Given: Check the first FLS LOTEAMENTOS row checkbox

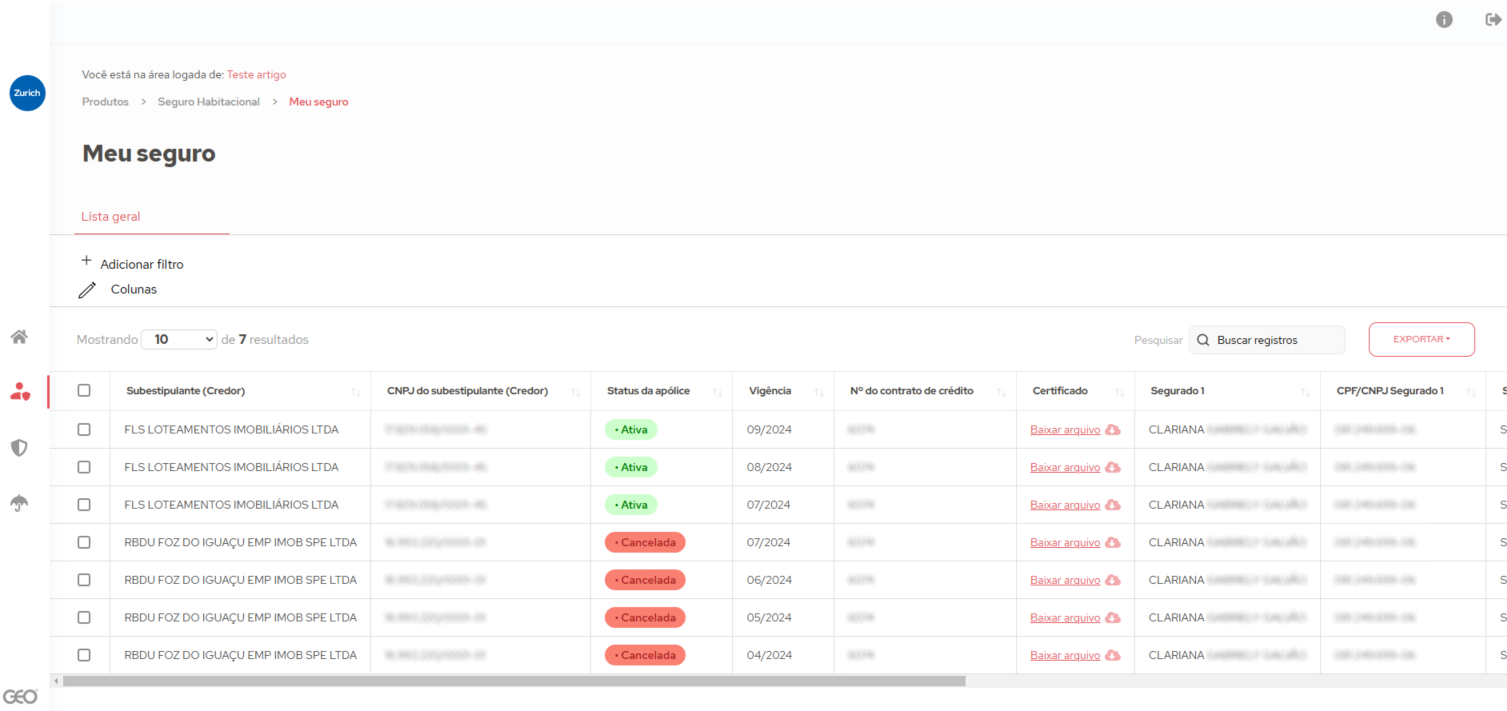Looking at the screenshot, I should (84, 430).
